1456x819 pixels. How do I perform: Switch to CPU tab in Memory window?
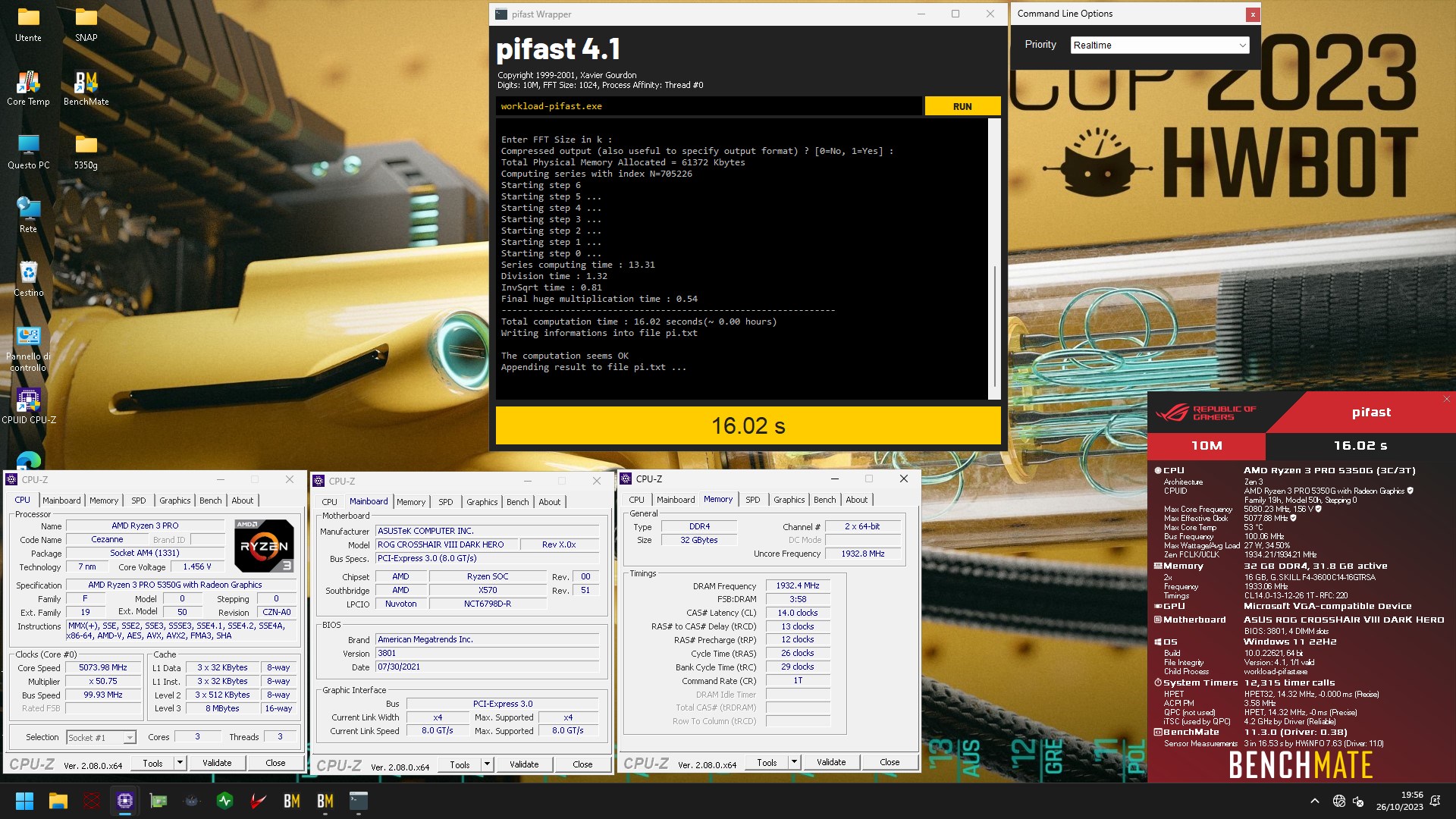[636, 500]
